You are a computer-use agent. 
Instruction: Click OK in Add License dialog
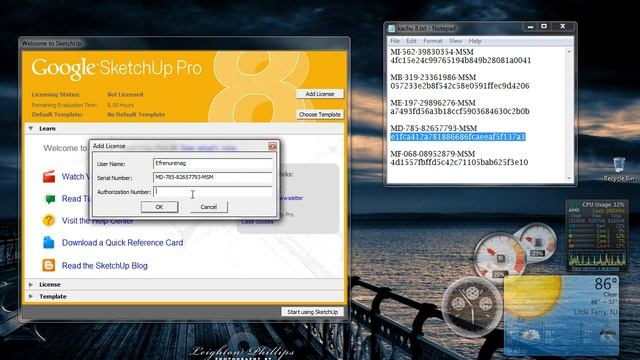tap(159, 207)
